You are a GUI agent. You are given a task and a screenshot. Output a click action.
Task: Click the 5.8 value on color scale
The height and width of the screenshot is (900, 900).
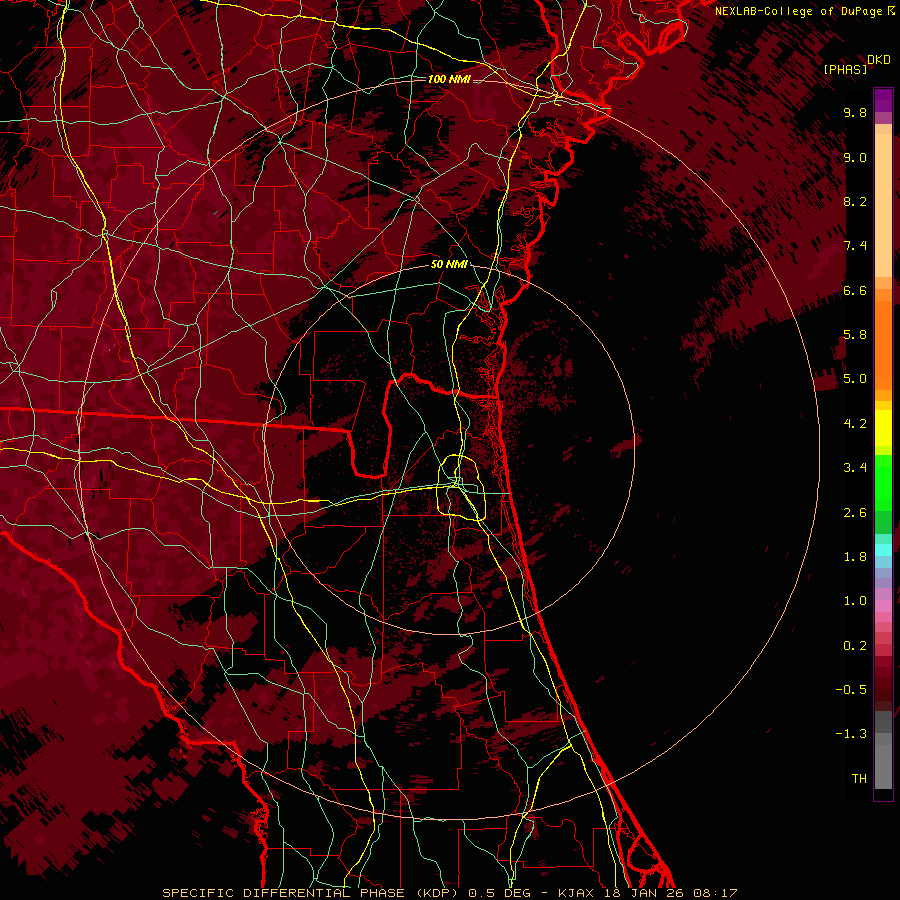point(855,335)
